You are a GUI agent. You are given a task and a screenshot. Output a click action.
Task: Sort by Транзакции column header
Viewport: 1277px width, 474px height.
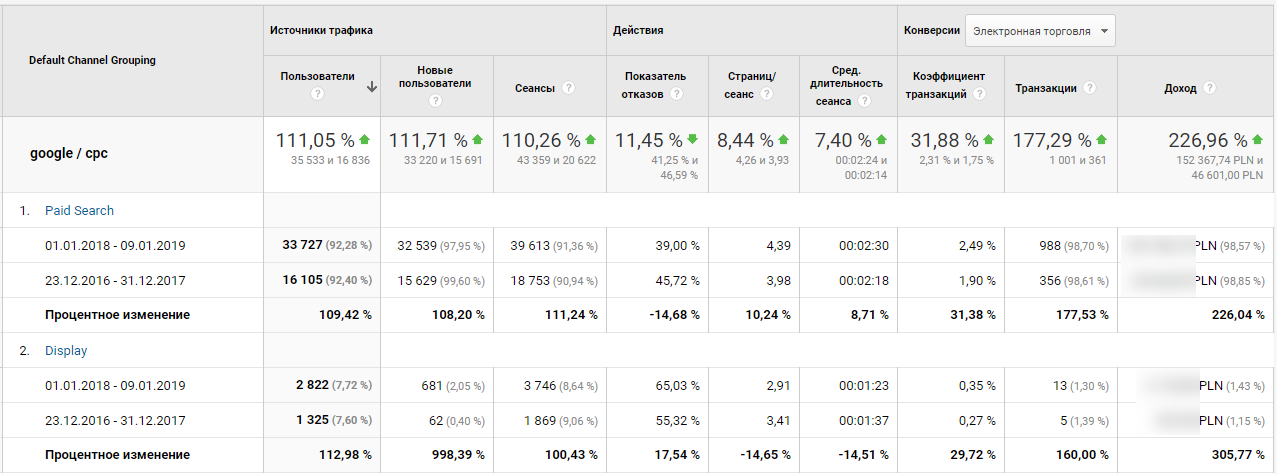(1046, 88)
